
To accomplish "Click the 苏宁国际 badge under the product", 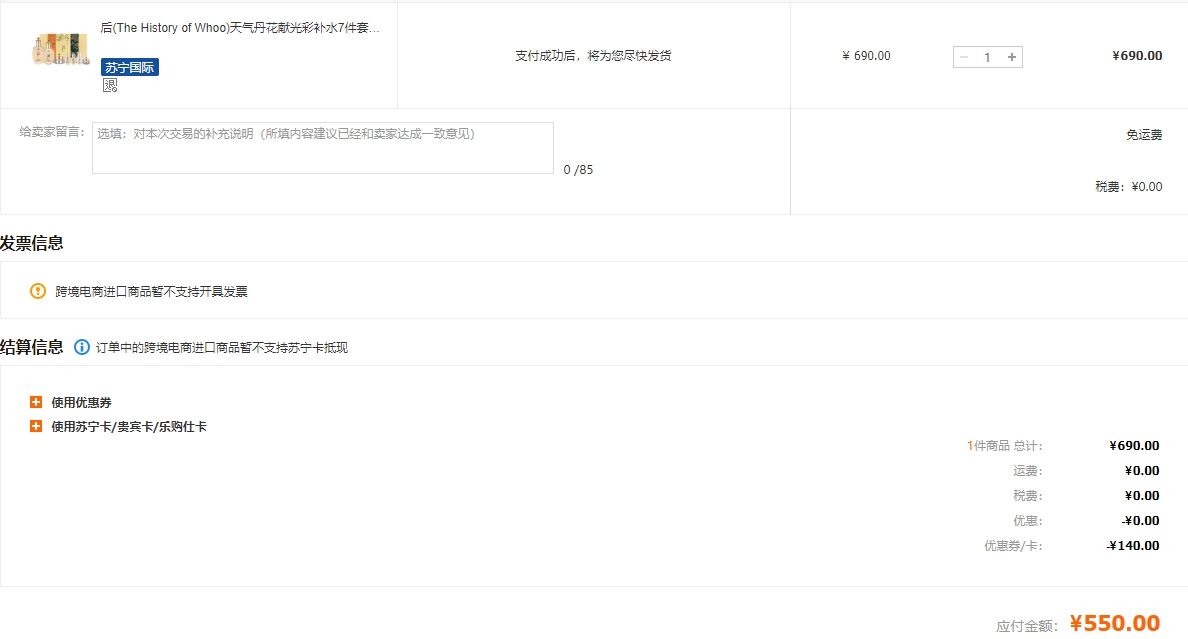I will (x=130, y=67).
